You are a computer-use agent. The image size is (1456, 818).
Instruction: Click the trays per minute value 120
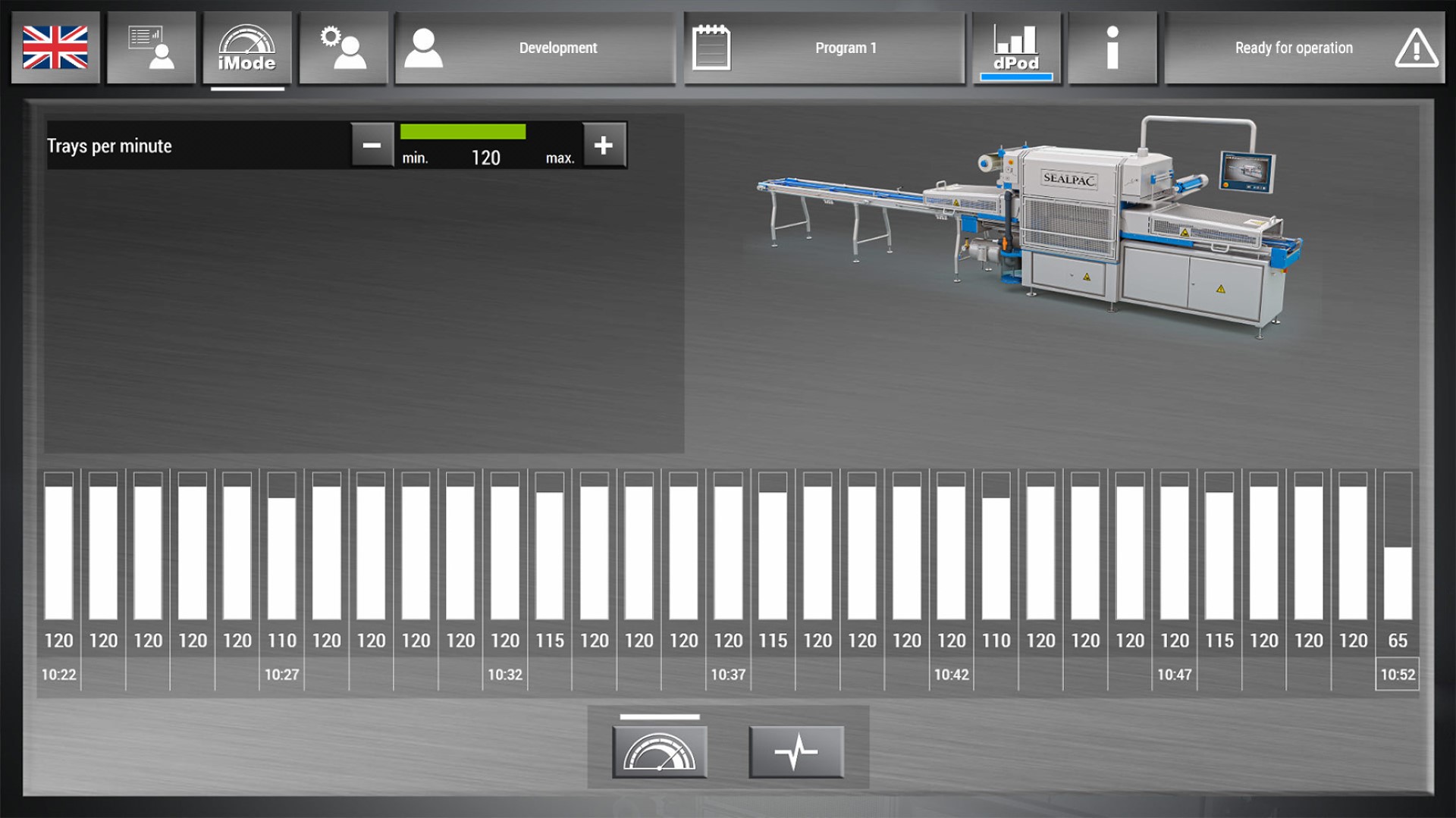pyautogui.click(x=485, y=158)
